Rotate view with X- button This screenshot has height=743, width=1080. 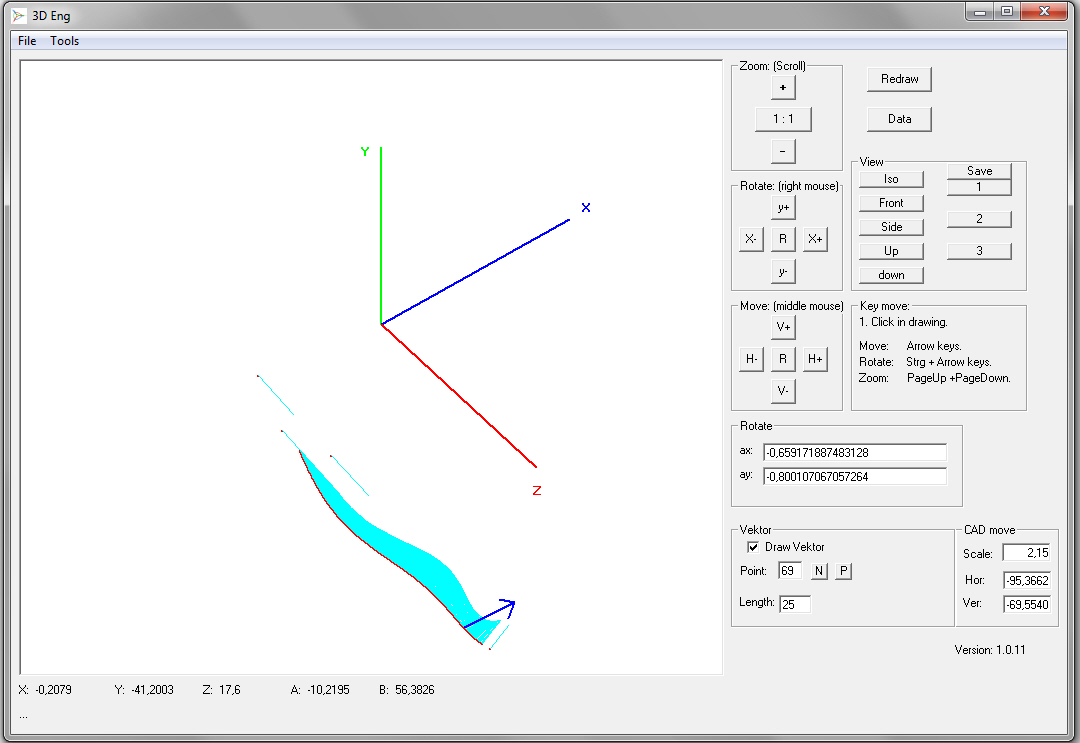click(750, 239)
